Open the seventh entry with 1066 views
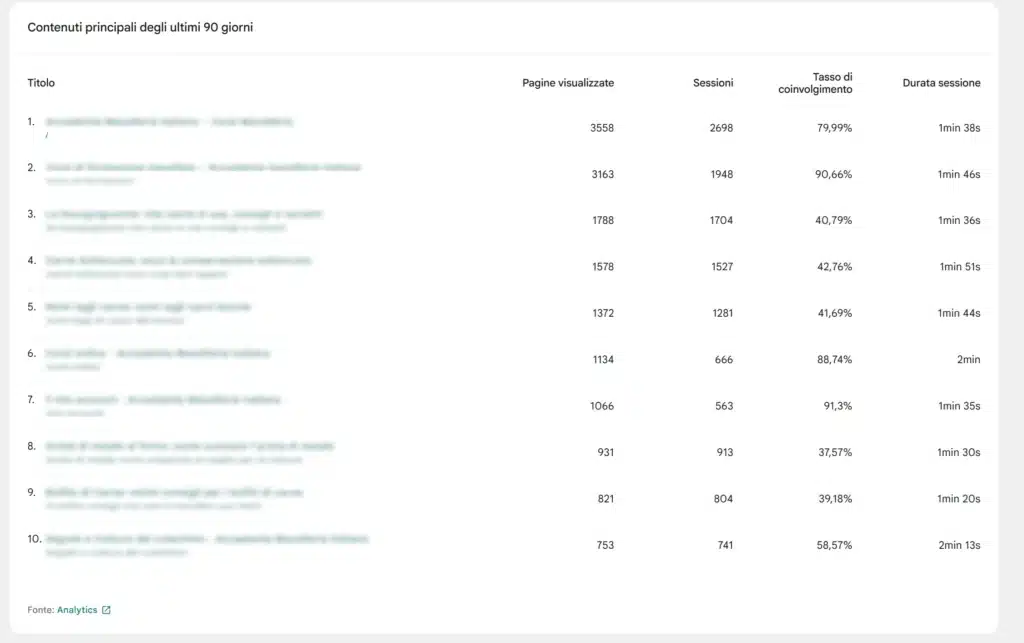Screen dimensions: 1024x643 pyautogui.click(x=158, y=399)
